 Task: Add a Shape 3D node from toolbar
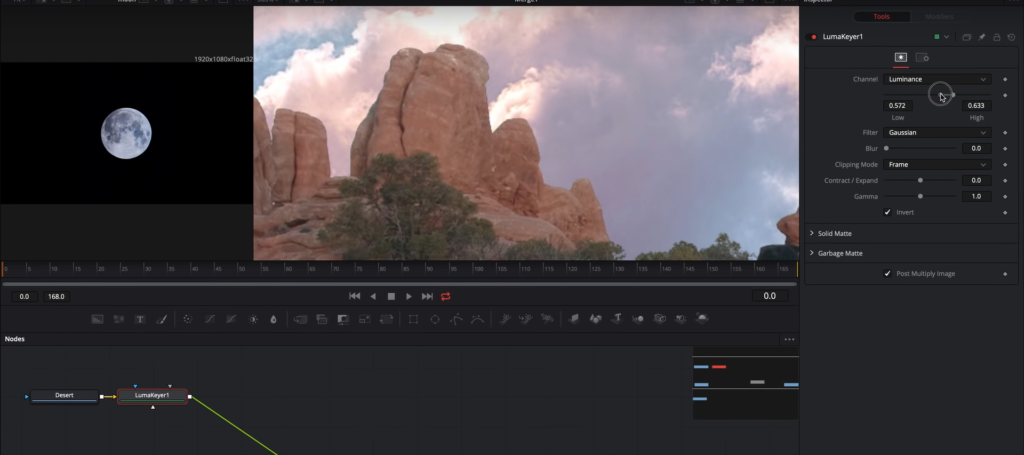point(596,319)
